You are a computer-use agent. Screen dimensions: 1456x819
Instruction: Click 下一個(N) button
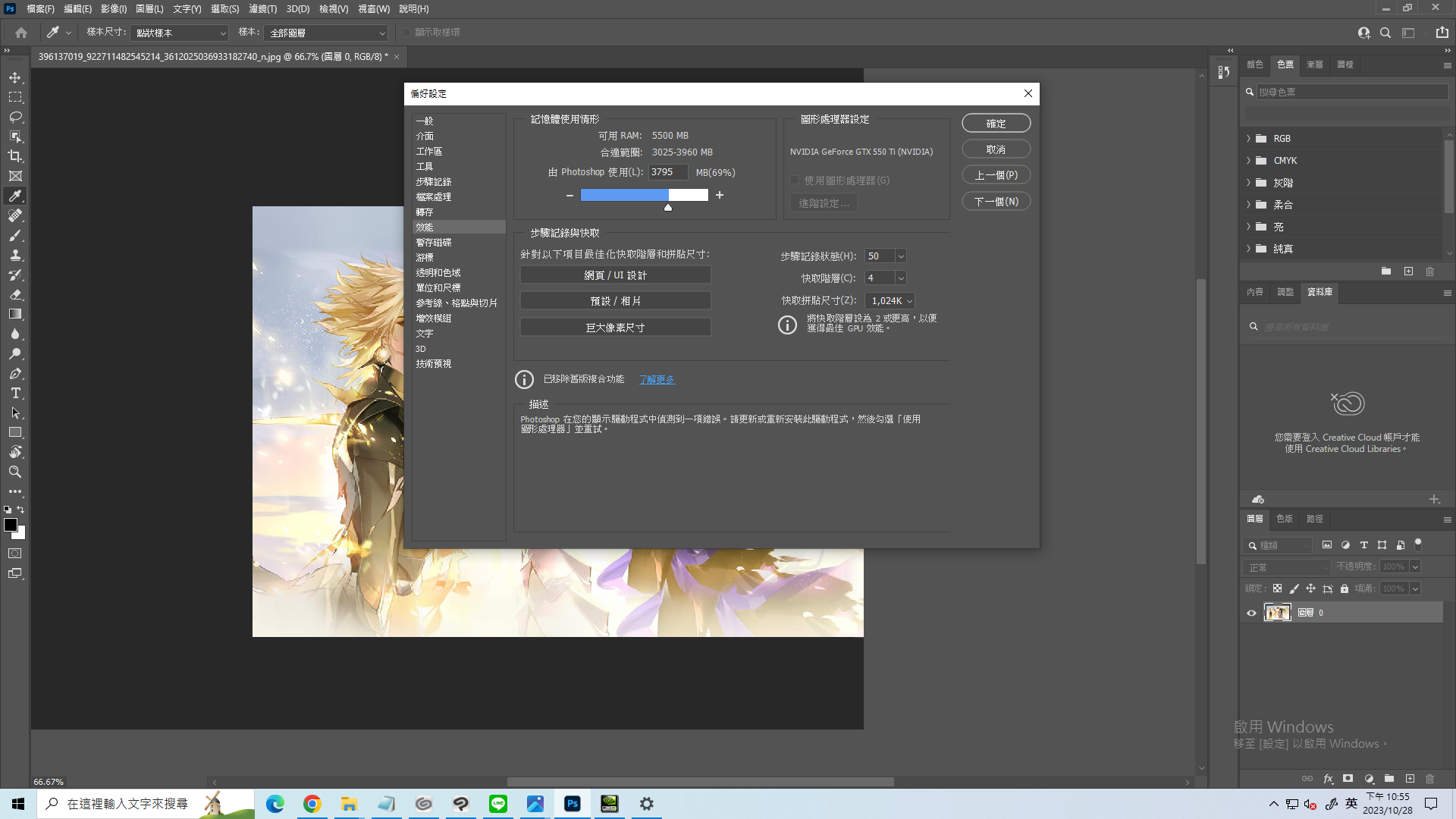click(996, 202)
